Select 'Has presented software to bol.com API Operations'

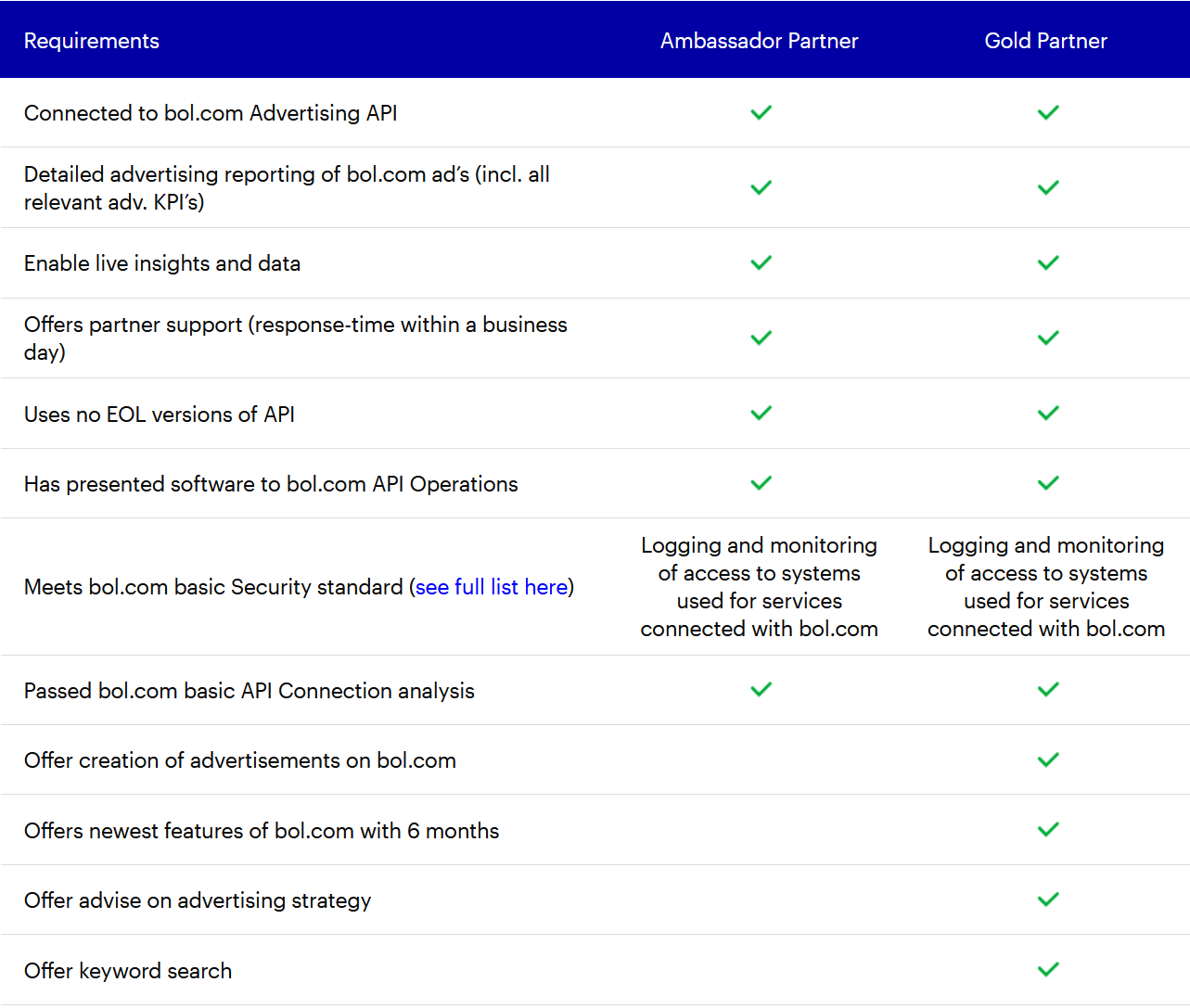click(271, 484)
